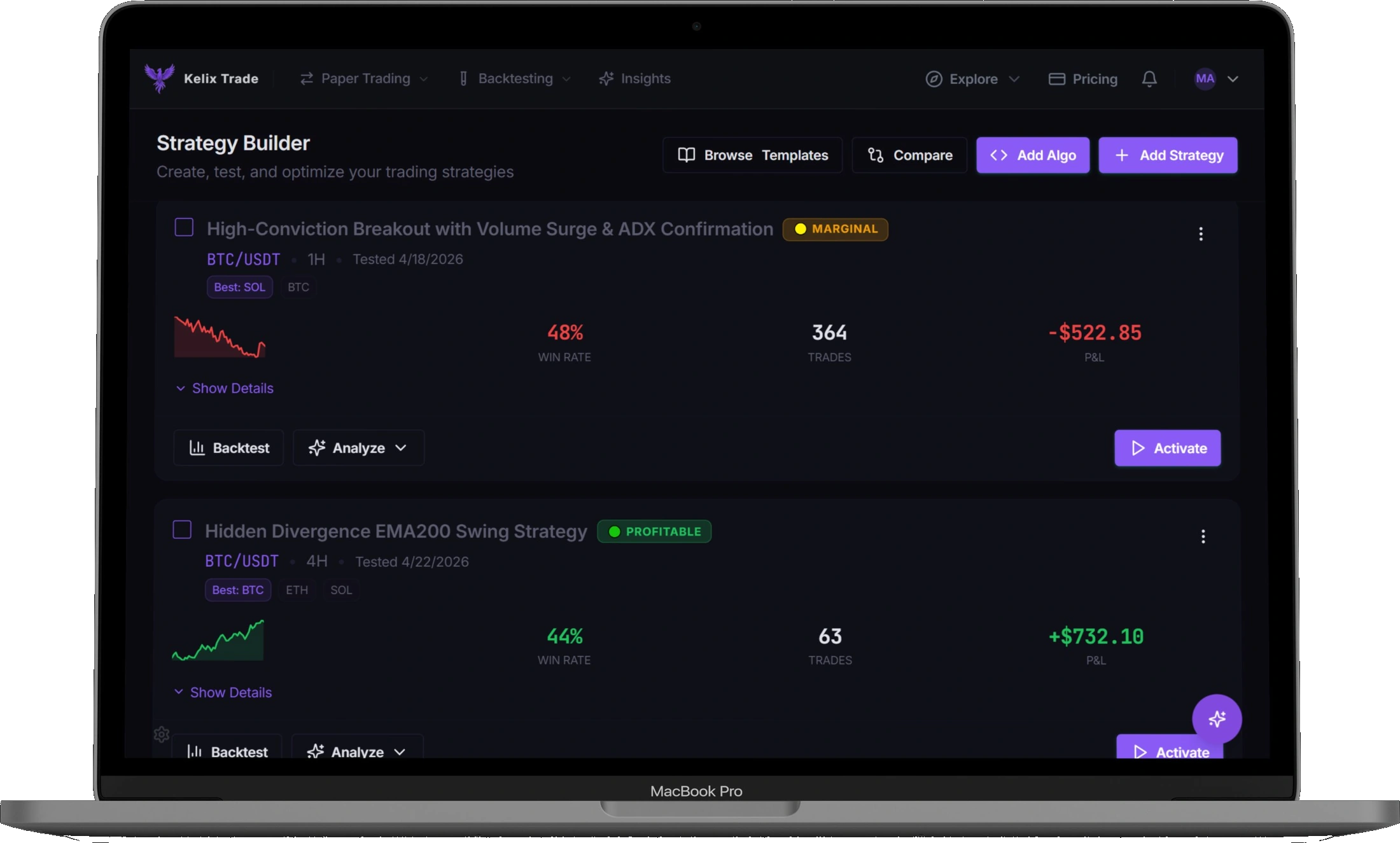Click the BTC tag on High-Conviction card
The image size is (1400, 843).
pyautogui.click(x=298, y=287)
